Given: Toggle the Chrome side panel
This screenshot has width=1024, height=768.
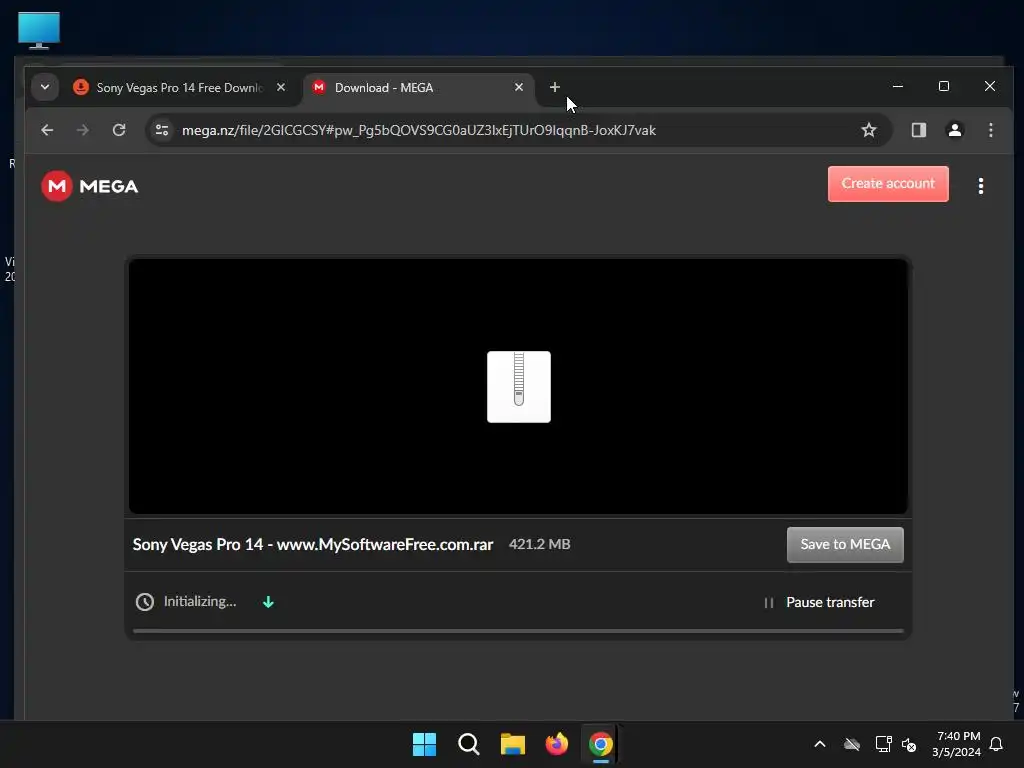Looking at the screenshot, I should point(919,130).
